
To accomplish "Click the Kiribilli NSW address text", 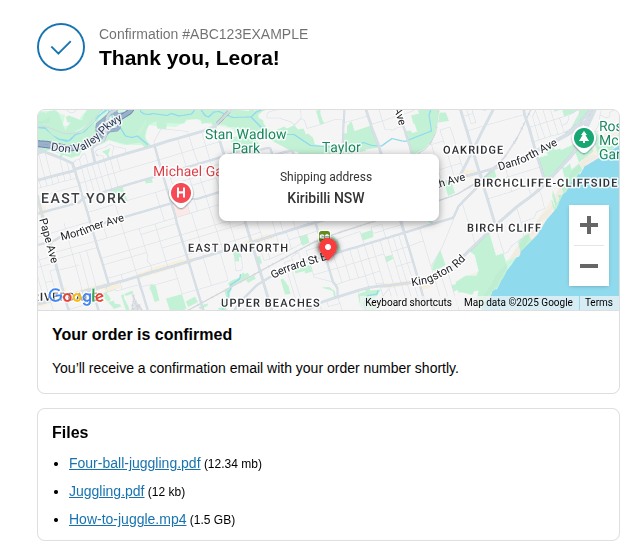I will 326,198.
